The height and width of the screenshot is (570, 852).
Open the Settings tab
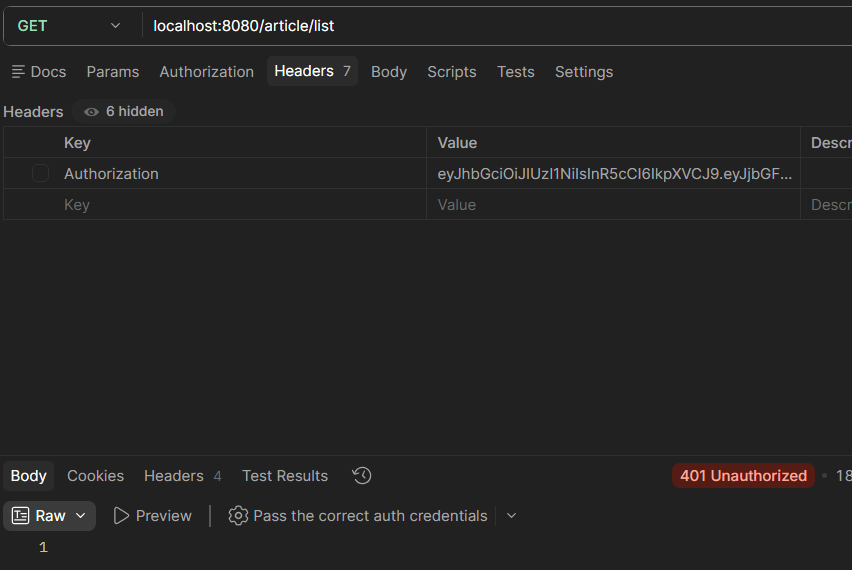(x=584, y=72)
